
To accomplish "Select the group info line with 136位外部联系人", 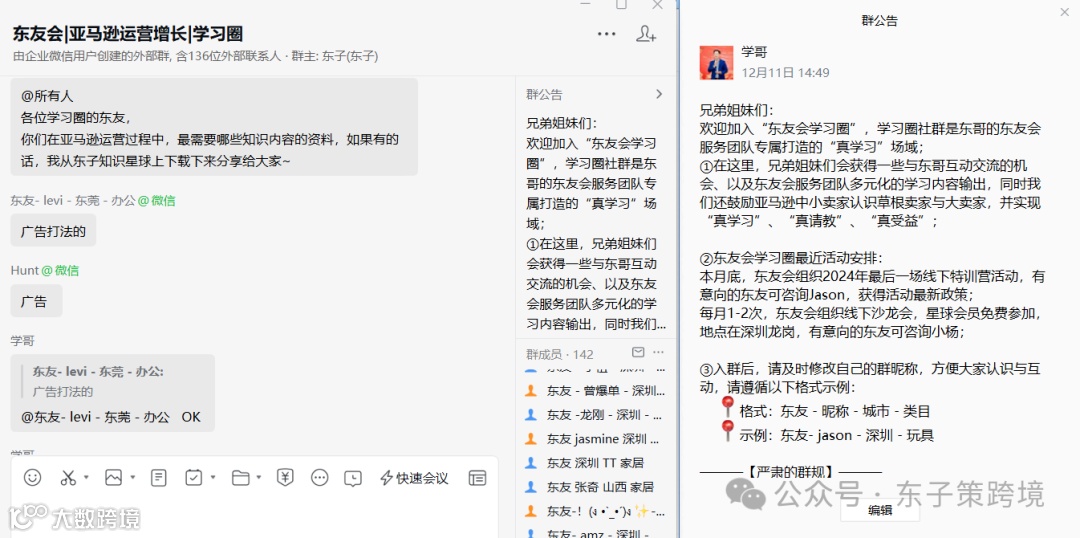I will pyautogui.click(x=196, y=56).
